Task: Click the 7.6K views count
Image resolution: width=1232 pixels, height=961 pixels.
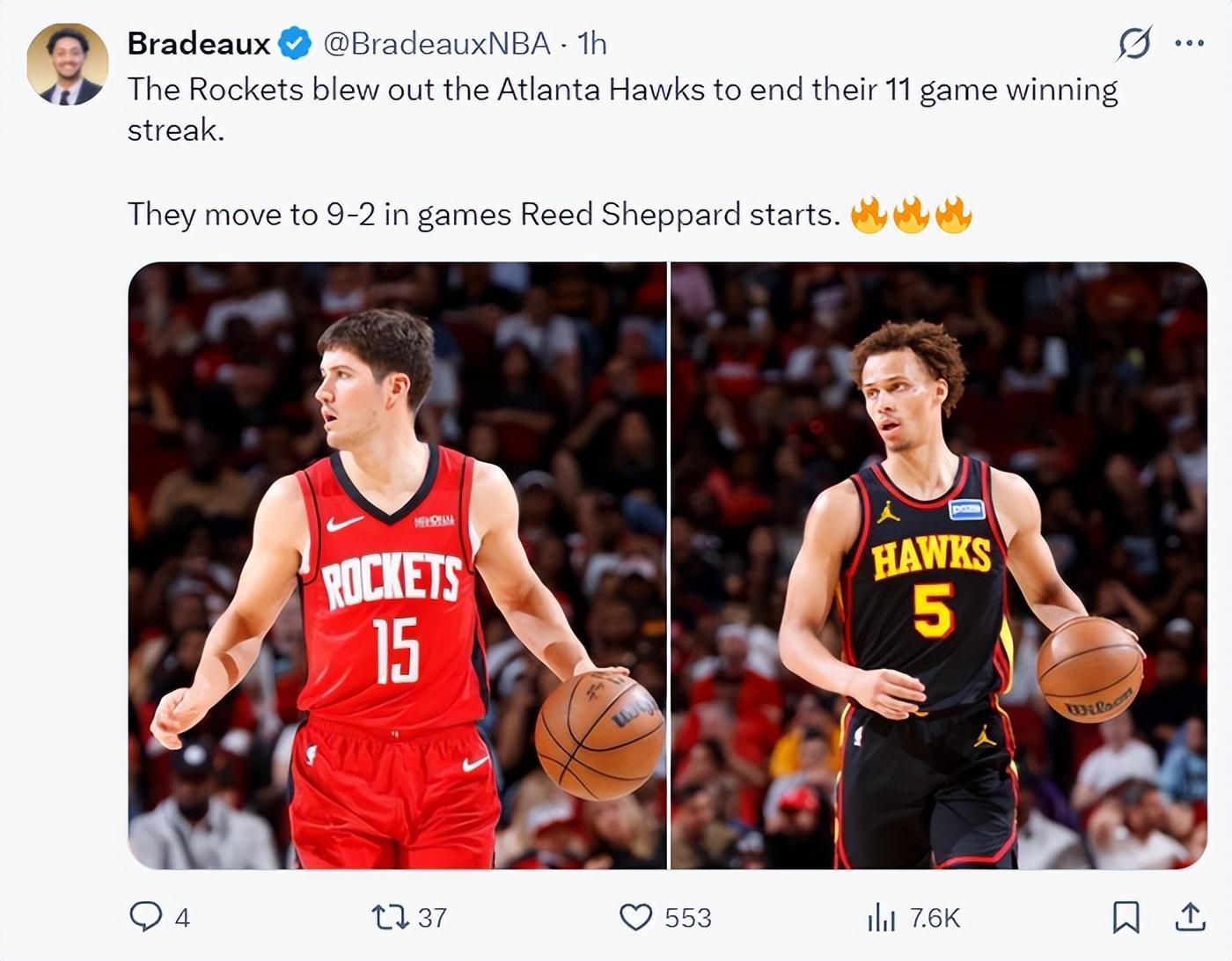Action: tap(935, 918)
